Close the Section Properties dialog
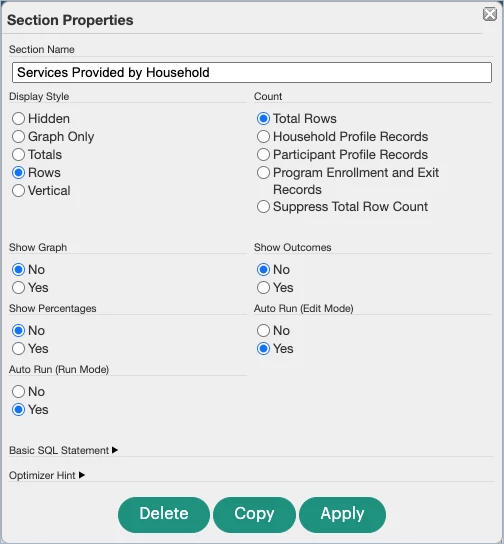 490,14
